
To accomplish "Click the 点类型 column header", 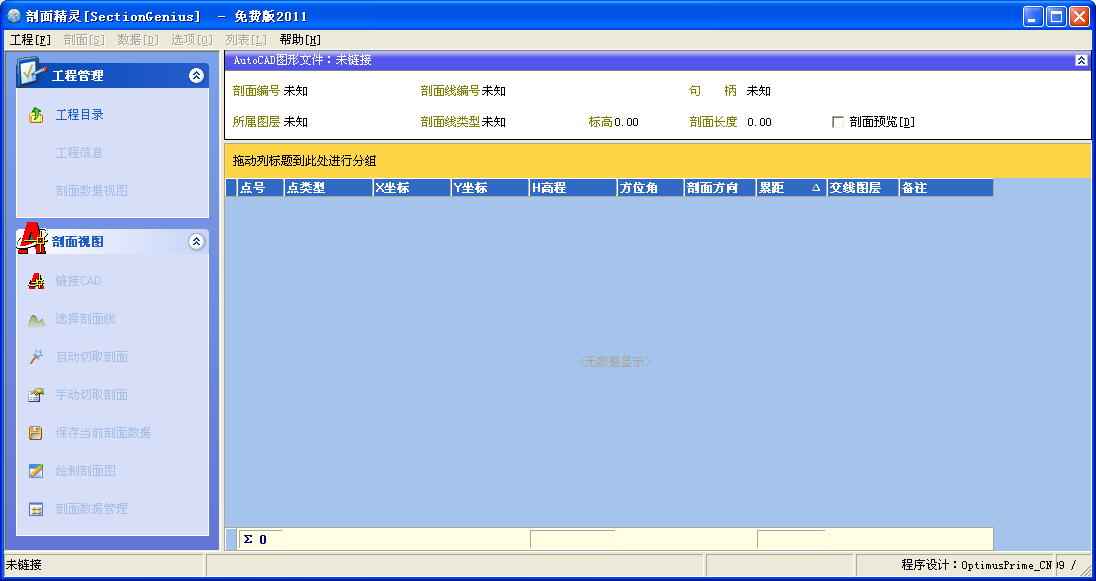I will tap(329, 187).
